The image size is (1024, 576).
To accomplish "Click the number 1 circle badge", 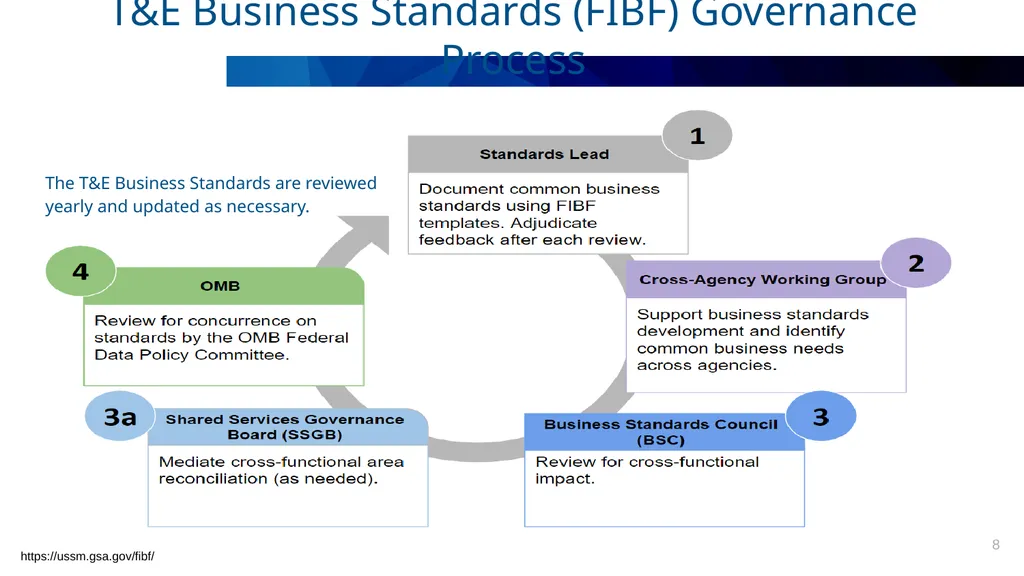I will tap(697, 135).
